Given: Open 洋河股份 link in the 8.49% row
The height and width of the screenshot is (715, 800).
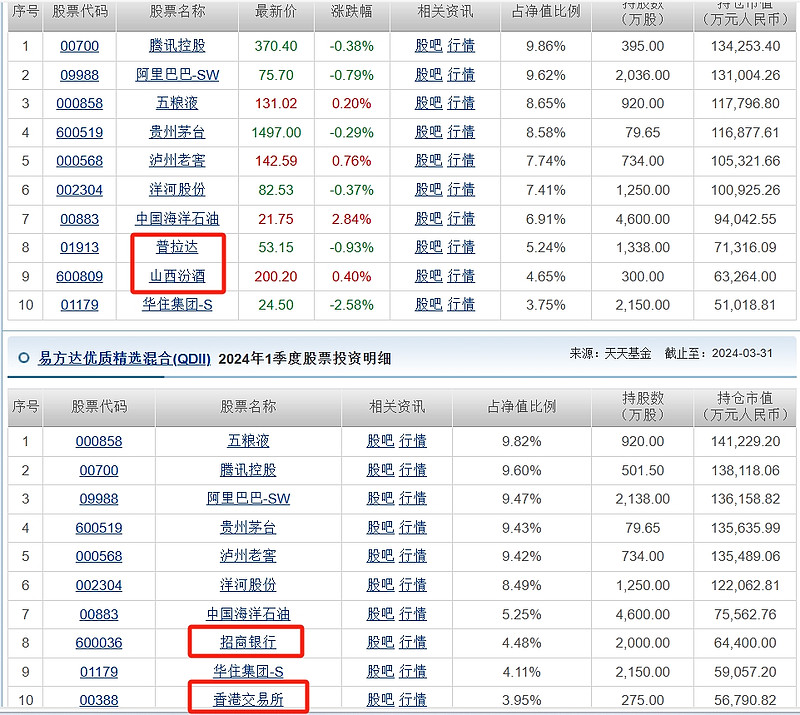Looking at the screenshot, I should [248, 585].
